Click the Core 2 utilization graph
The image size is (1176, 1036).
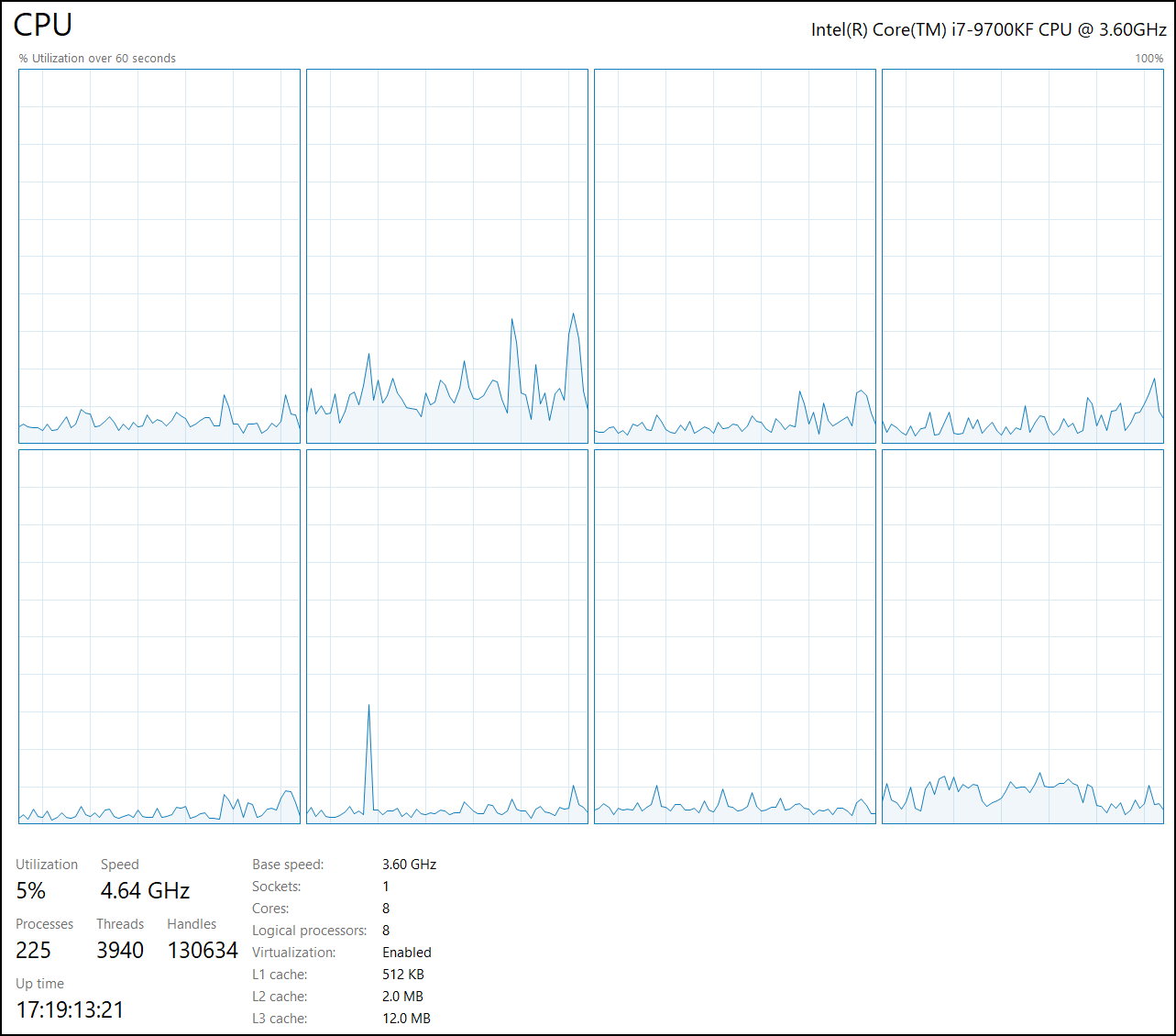(733, 257)
